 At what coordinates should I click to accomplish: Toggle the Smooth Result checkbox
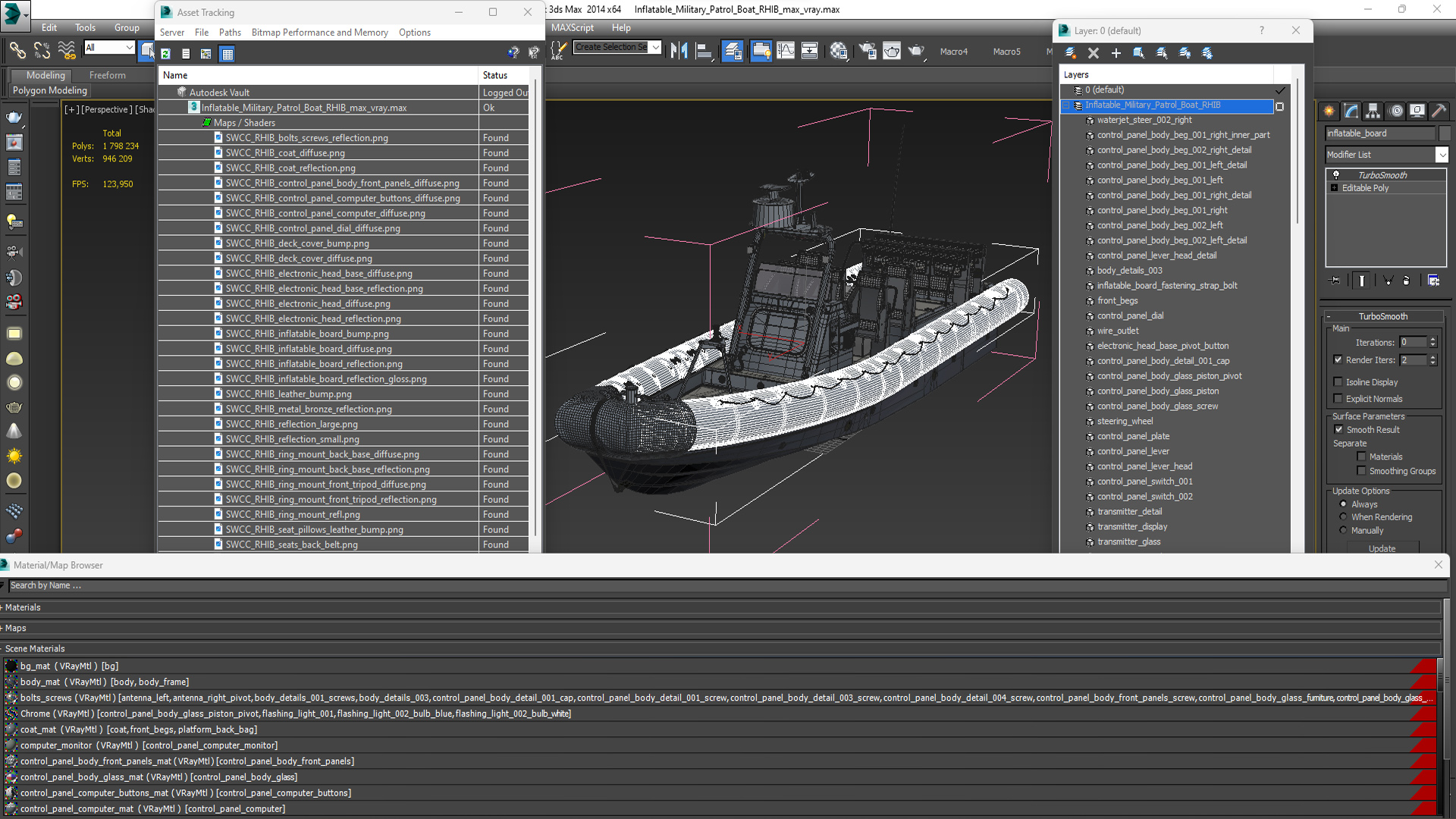click(1338, 430)
